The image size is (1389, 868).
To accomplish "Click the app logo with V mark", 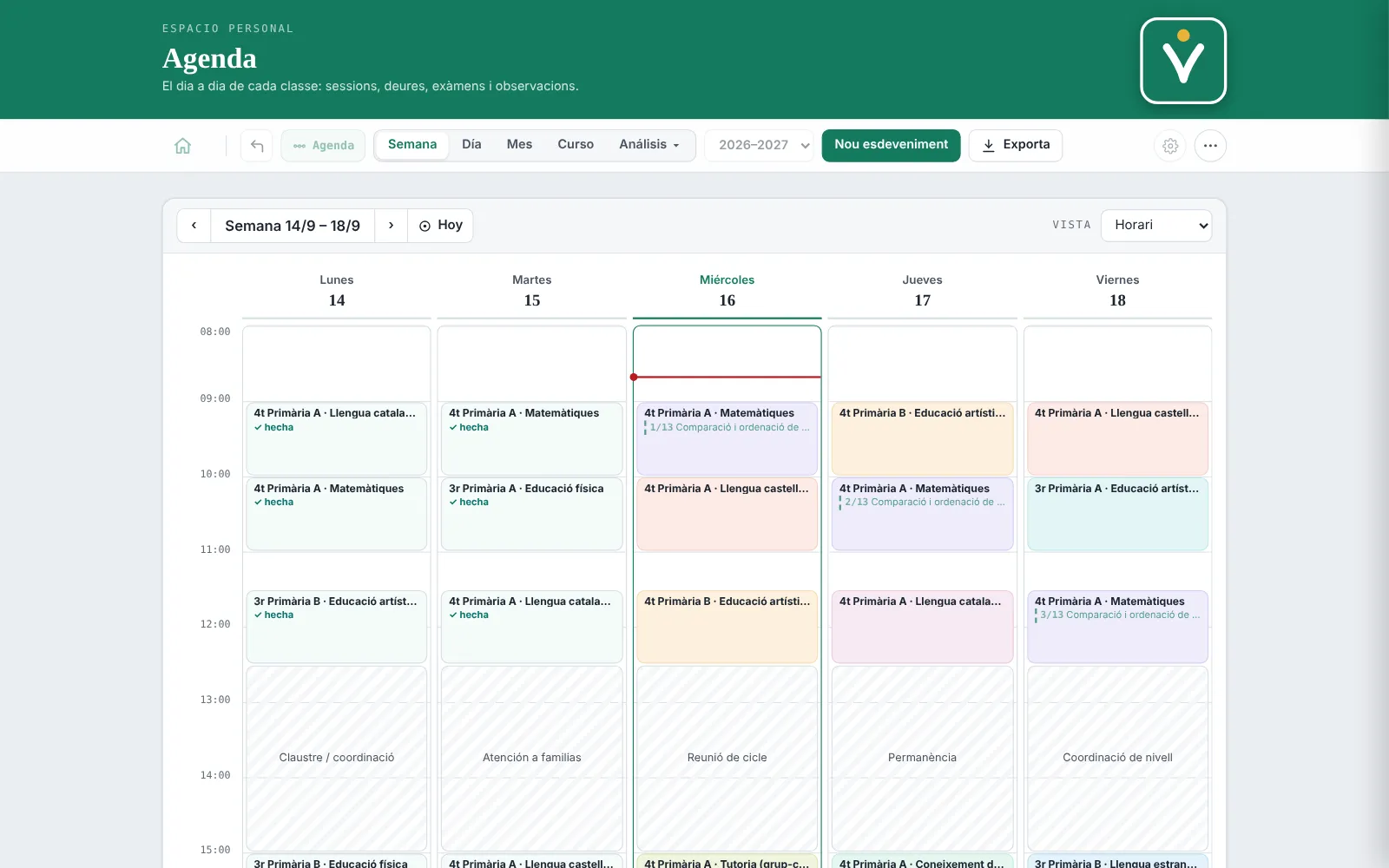I will click(1183, 61).
